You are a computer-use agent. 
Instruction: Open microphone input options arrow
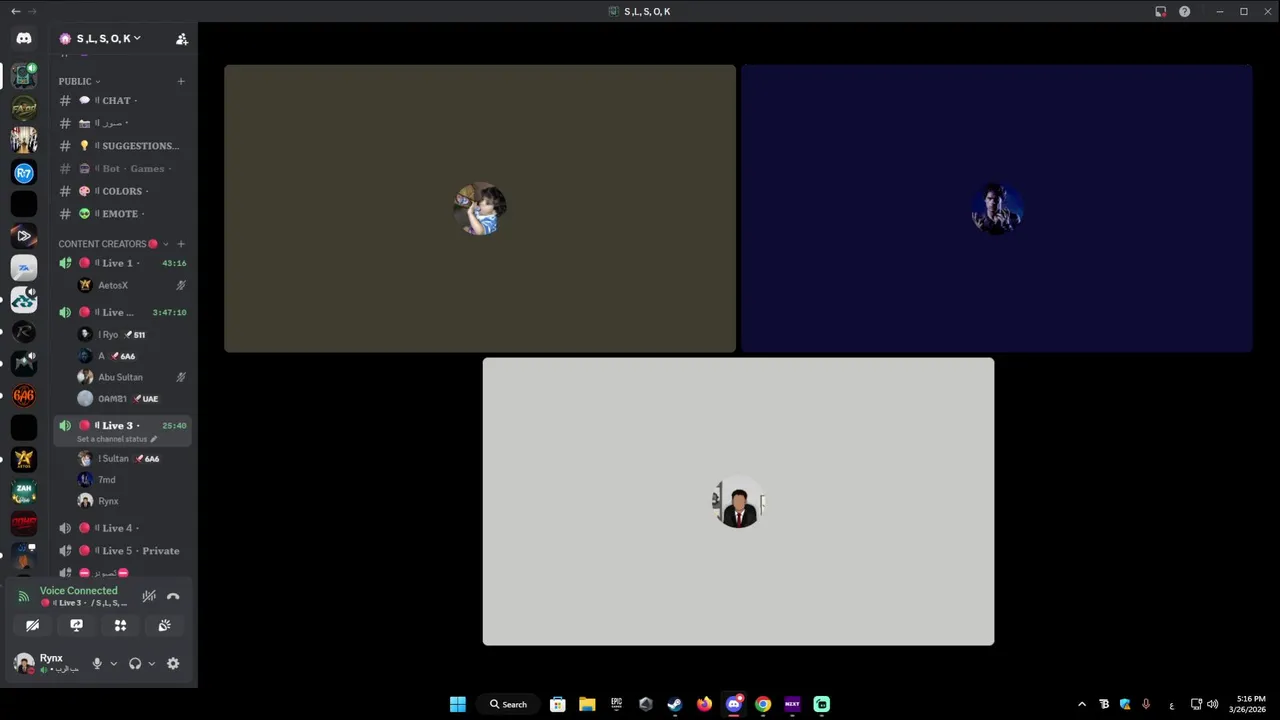[113, 663]
